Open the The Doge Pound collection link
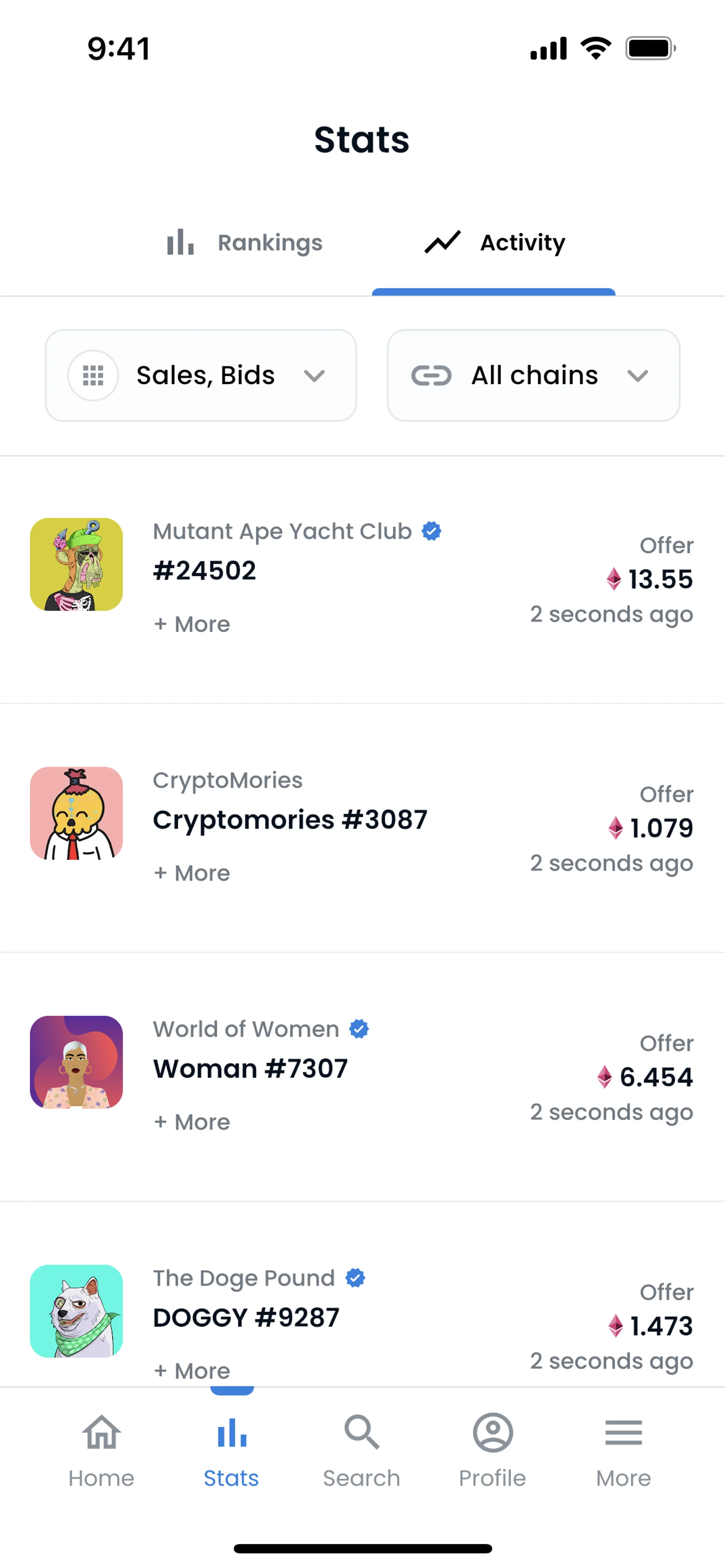Screen dimensions: 725x1568 coord(244,1278)
